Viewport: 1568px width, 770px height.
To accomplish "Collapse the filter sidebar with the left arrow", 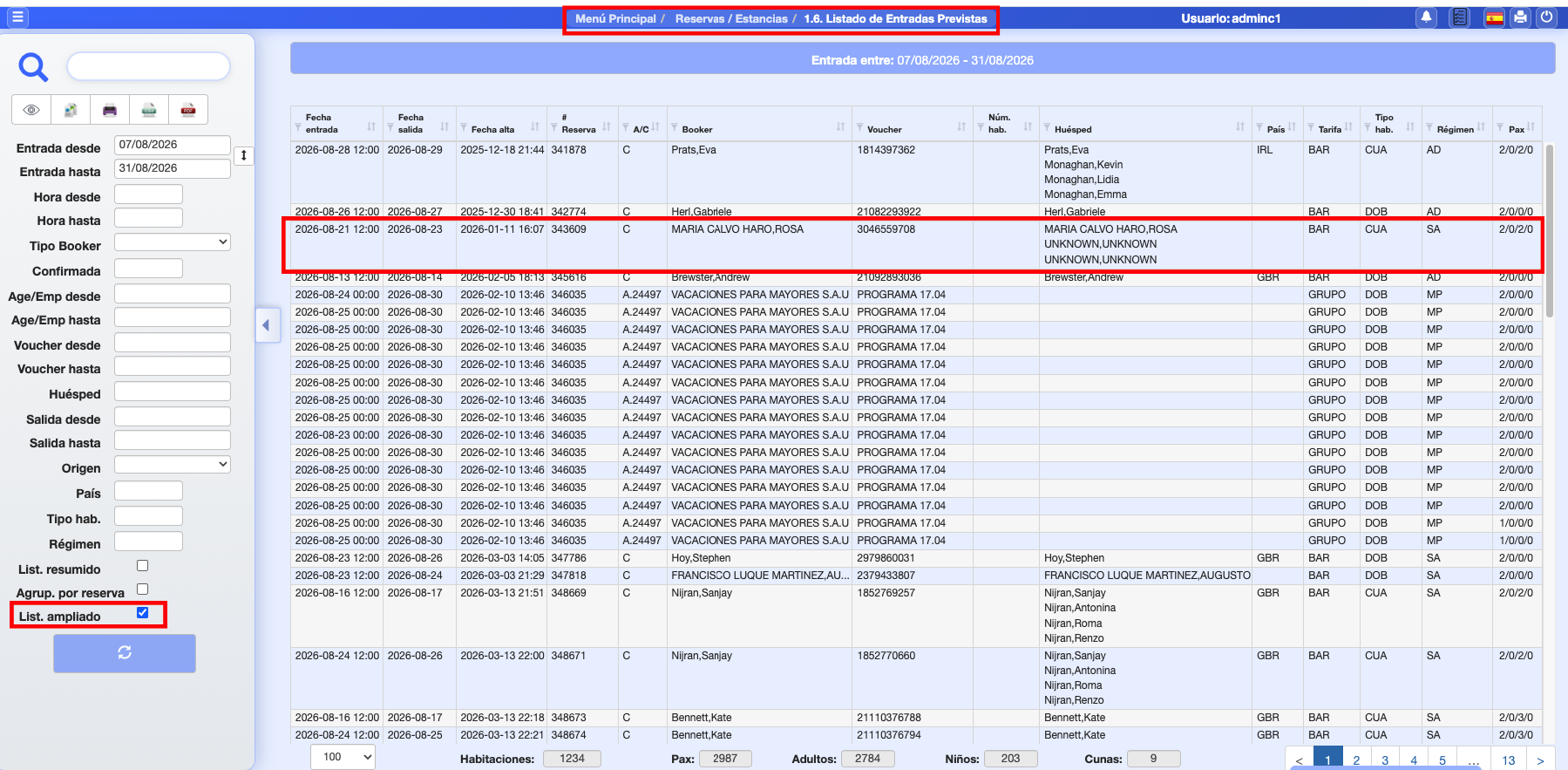I will (266, 325).
